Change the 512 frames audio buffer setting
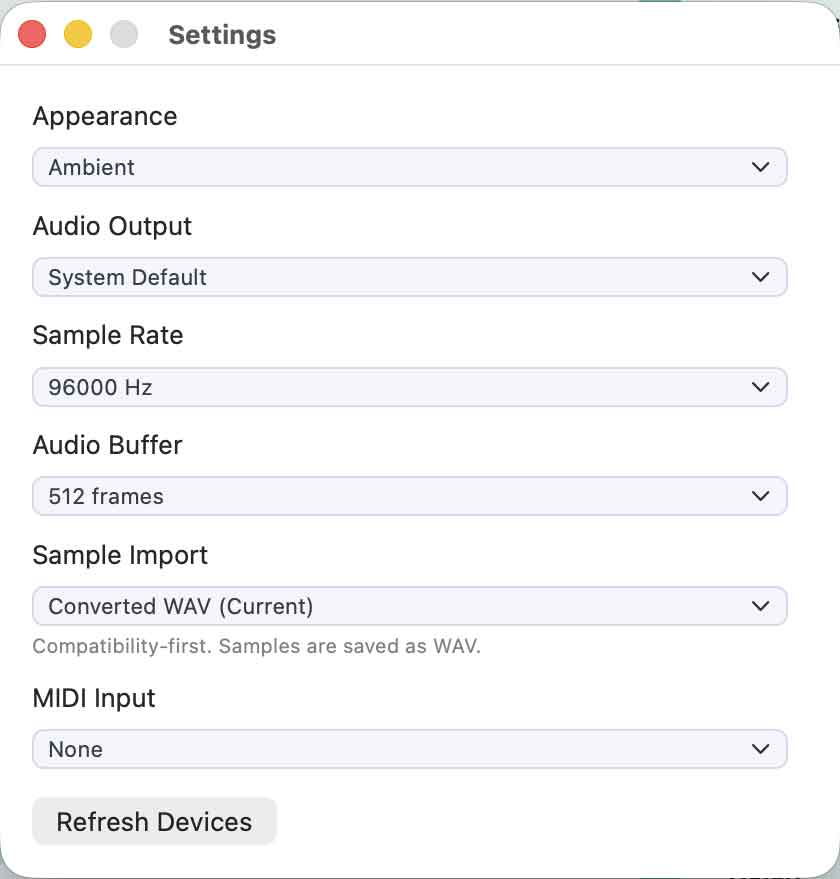This screenshot has width=840, height=879. [x=400, y=496]
